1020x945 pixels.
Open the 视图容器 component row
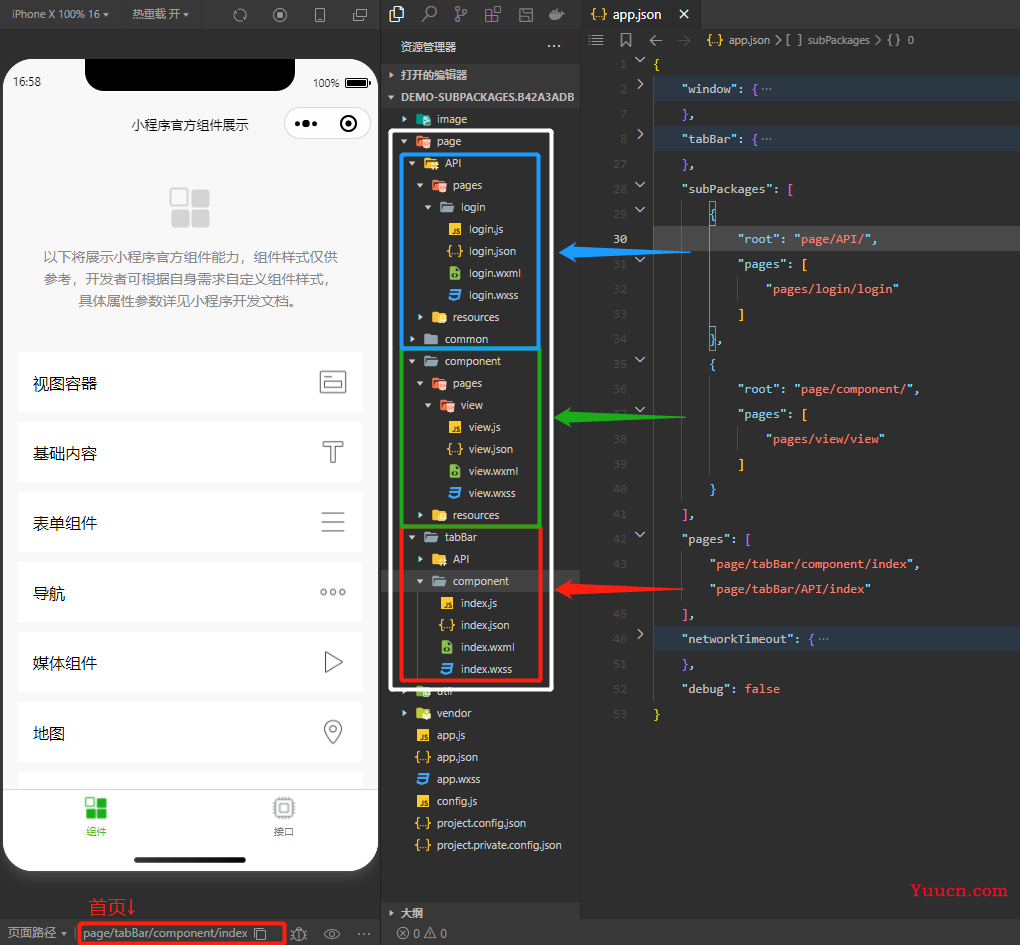[190, 382]
